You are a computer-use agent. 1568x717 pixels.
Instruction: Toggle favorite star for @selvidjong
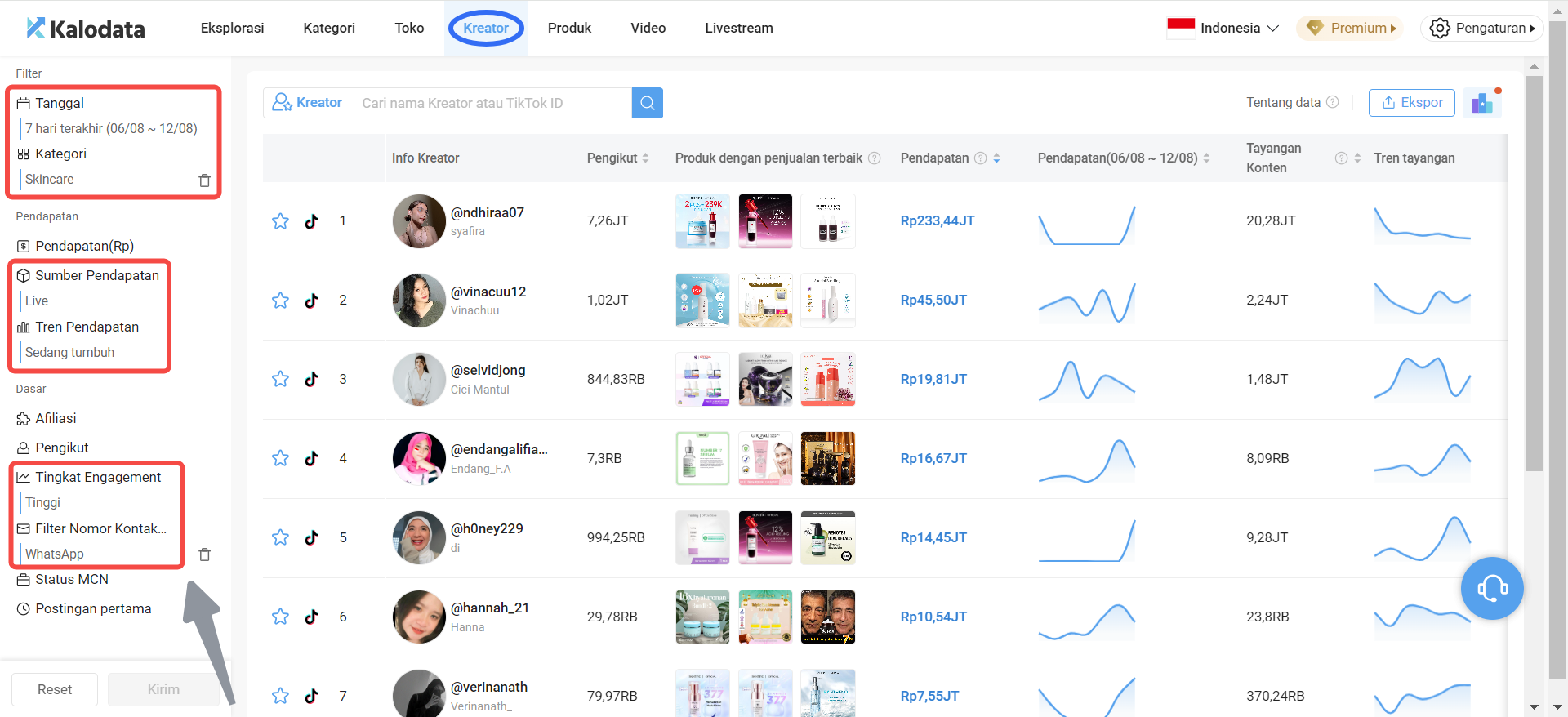tap(280, 379)
